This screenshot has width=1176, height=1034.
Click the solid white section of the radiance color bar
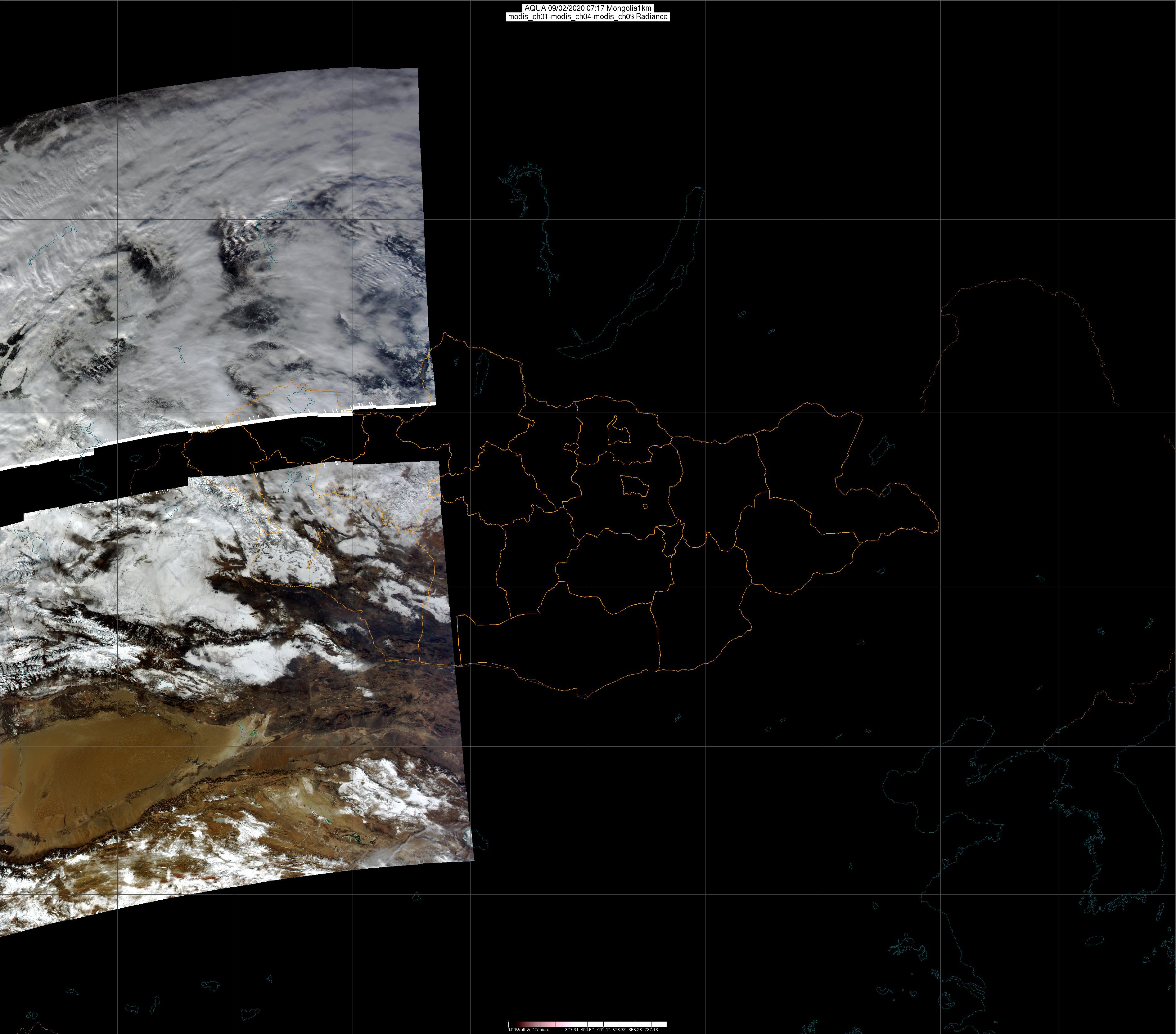click(x=627, y=1024)
